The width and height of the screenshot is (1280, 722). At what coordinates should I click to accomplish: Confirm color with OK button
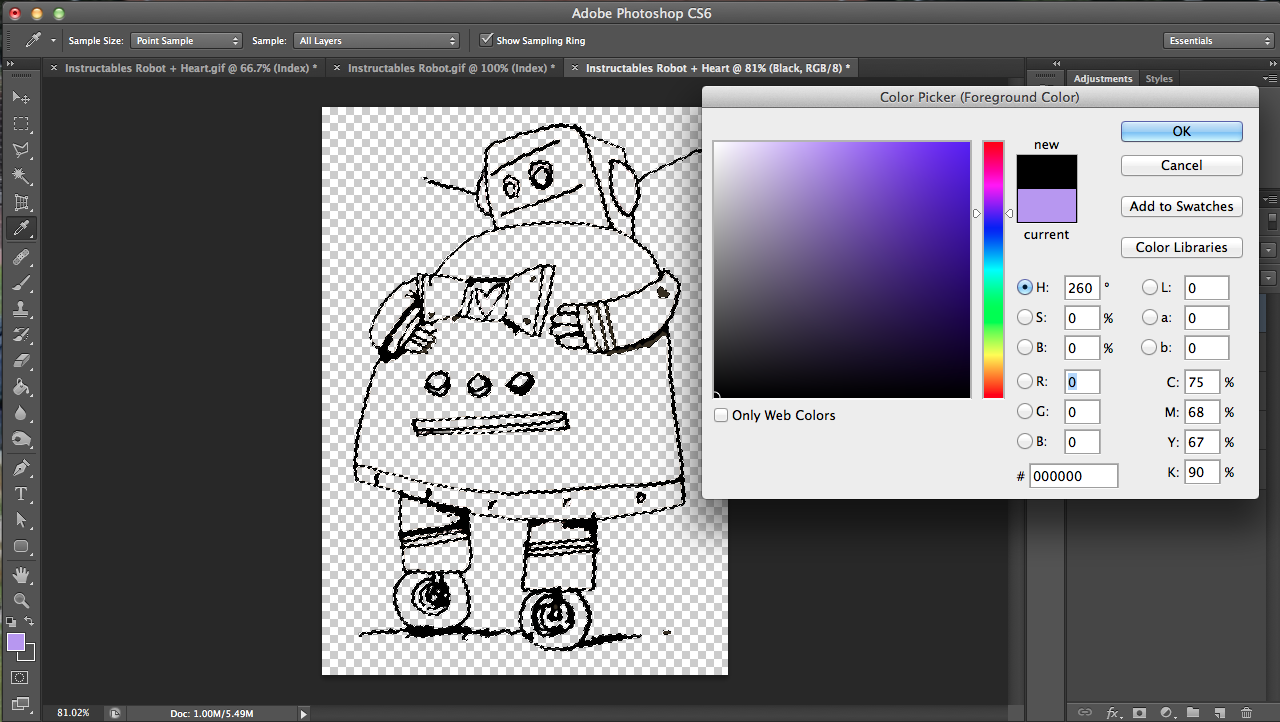(x=1181, y=131)
